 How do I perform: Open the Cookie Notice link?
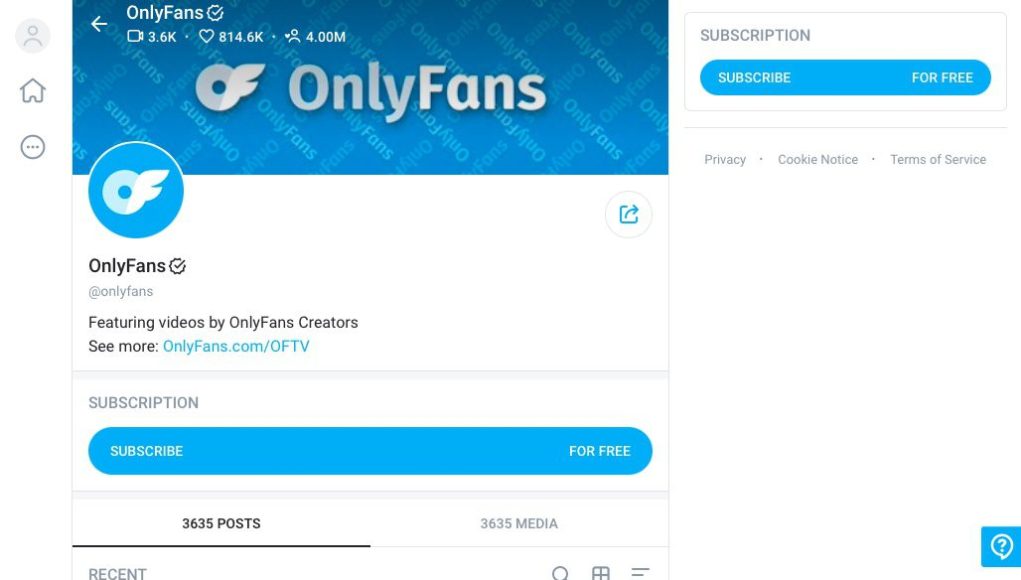click(x=818, y=159)
